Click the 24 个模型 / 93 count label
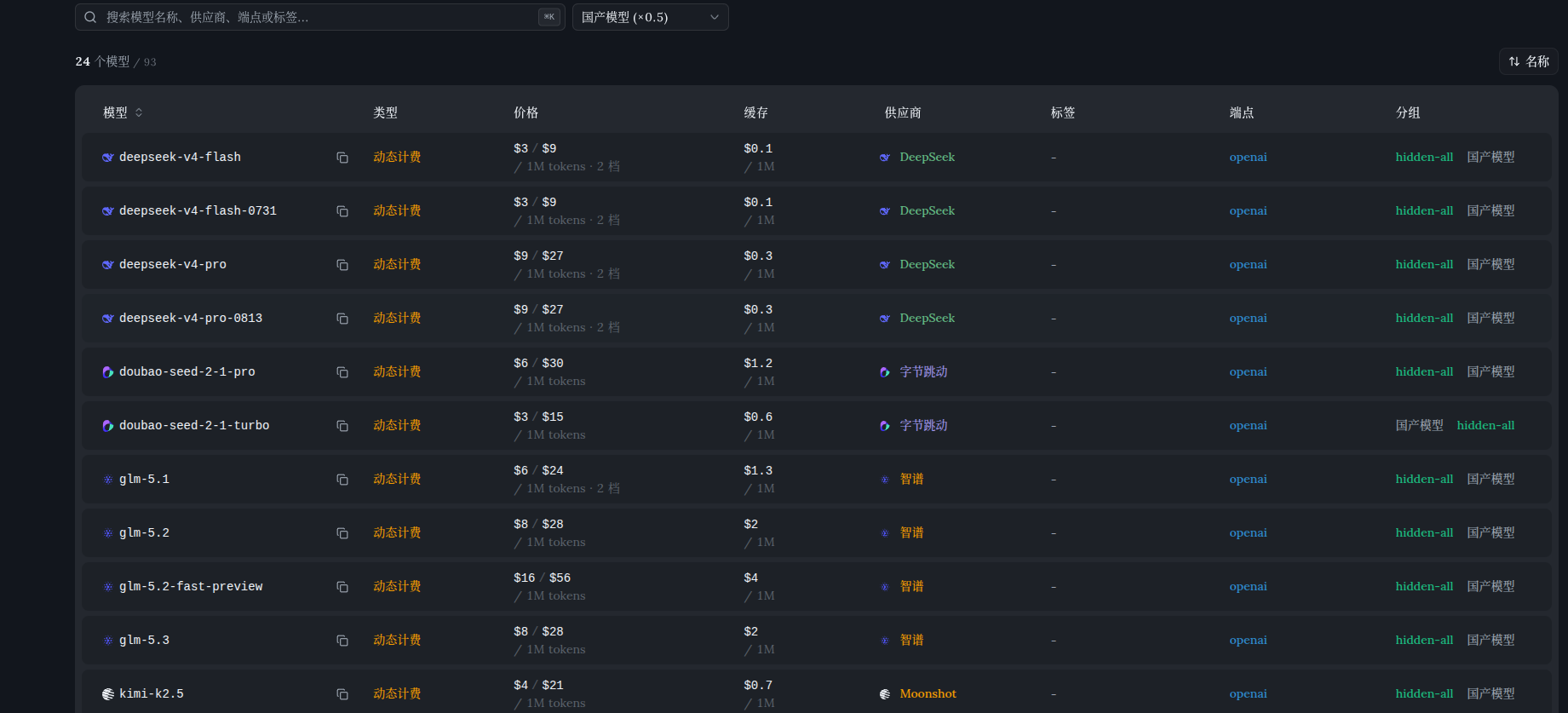1568x713 pixels. click(116, 61)
